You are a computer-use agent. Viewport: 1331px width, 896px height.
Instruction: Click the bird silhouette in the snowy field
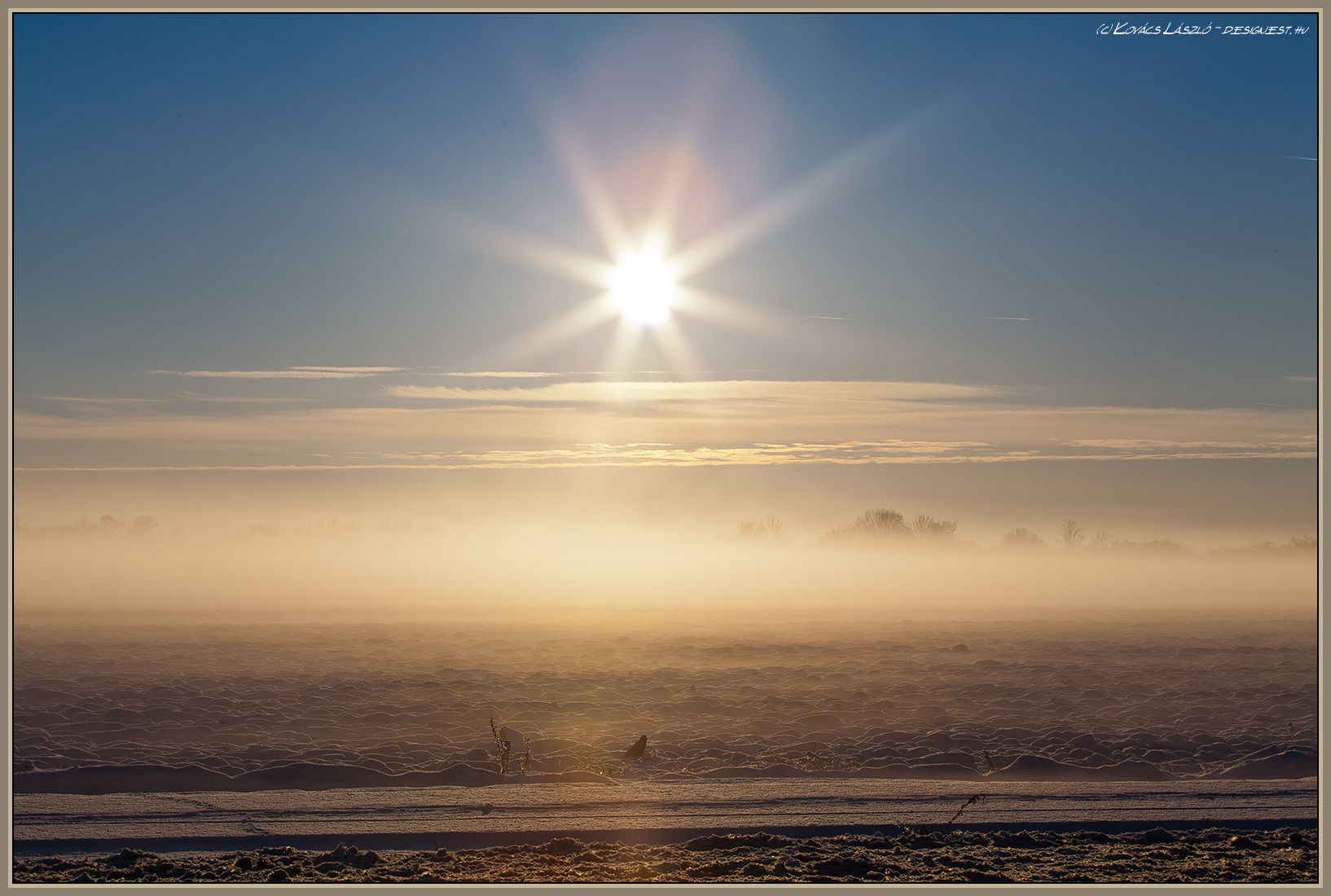637,748
